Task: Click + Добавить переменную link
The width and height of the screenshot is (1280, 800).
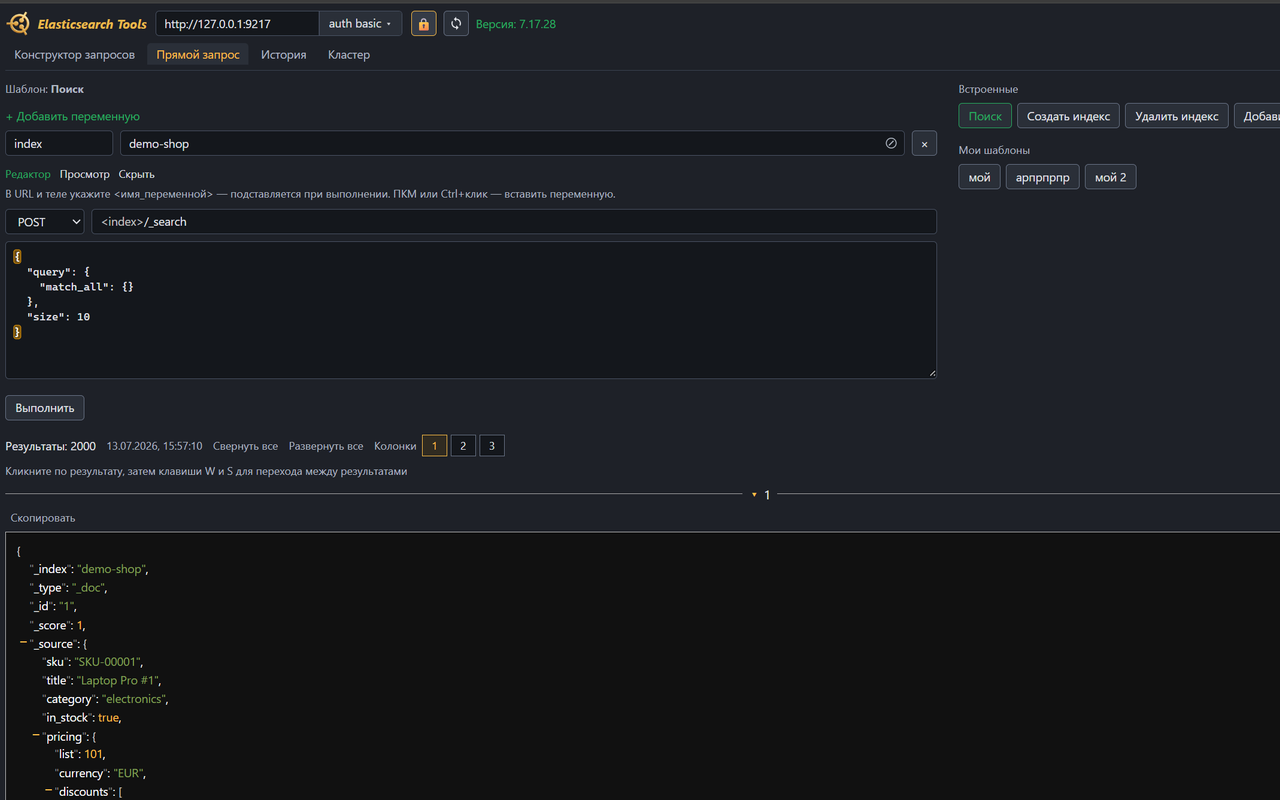Action: (73, 116)
